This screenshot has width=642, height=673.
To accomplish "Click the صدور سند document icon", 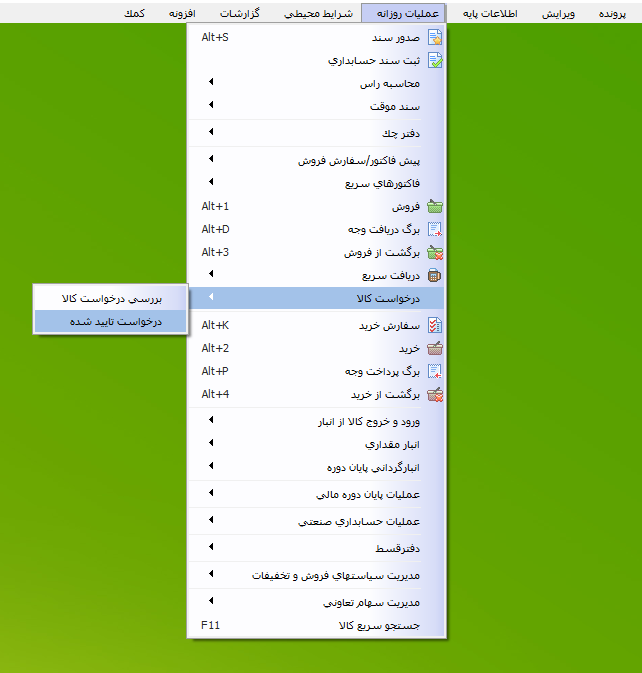I will (434, 38).
